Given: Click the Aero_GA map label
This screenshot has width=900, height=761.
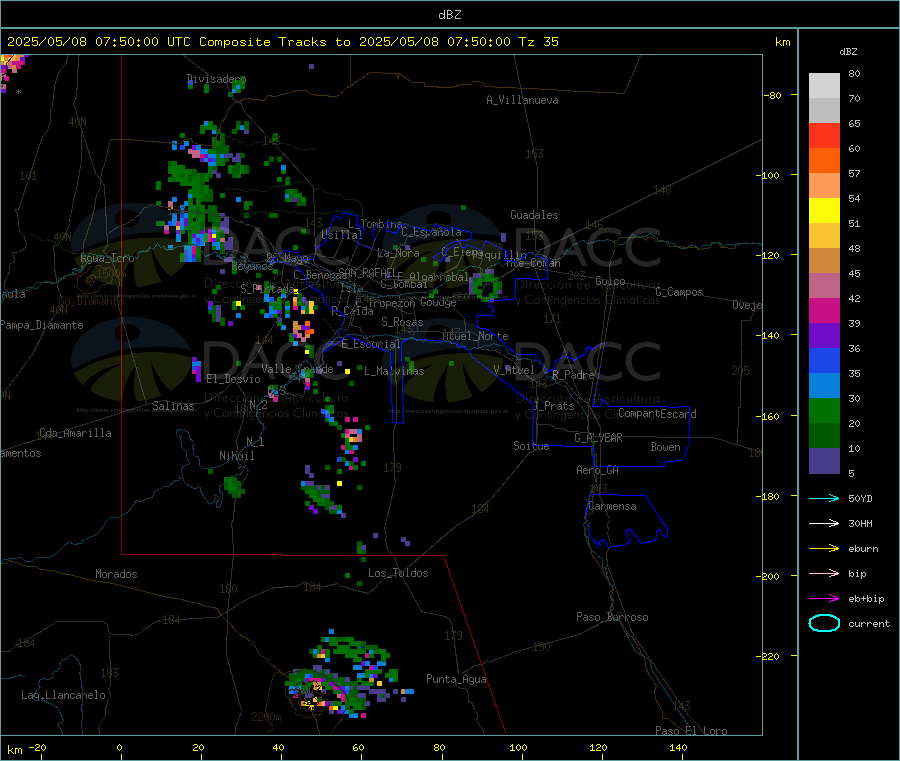Looking at the screenshot, I should [598, 471].
